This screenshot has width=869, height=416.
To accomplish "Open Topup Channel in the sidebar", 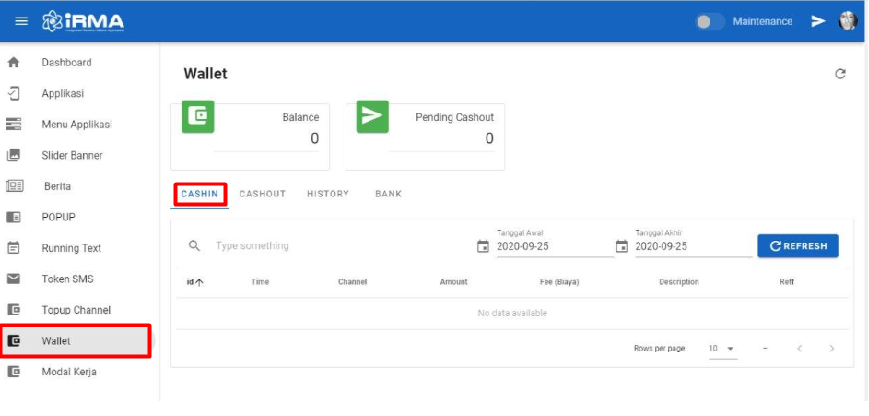I will pos(75,310).
